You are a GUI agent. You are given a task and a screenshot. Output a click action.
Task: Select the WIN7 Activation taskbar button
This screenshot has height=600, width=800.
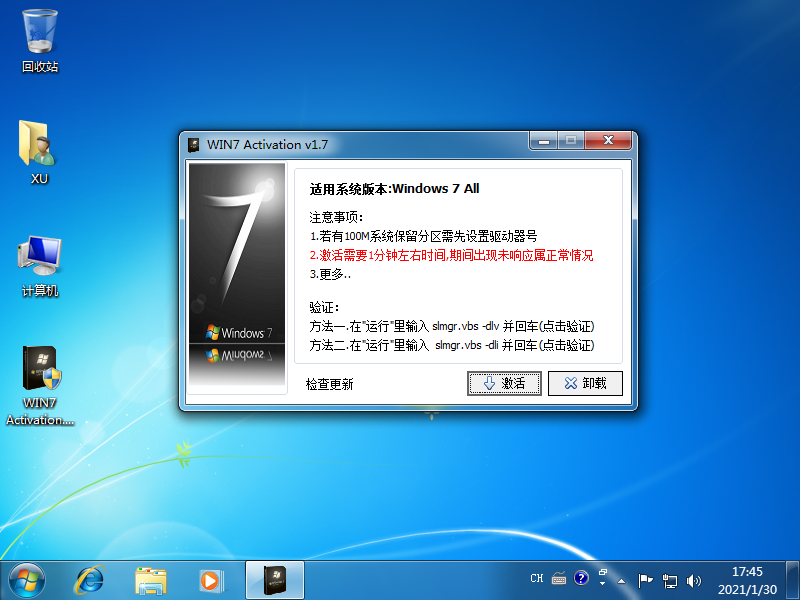coord(273,579)
